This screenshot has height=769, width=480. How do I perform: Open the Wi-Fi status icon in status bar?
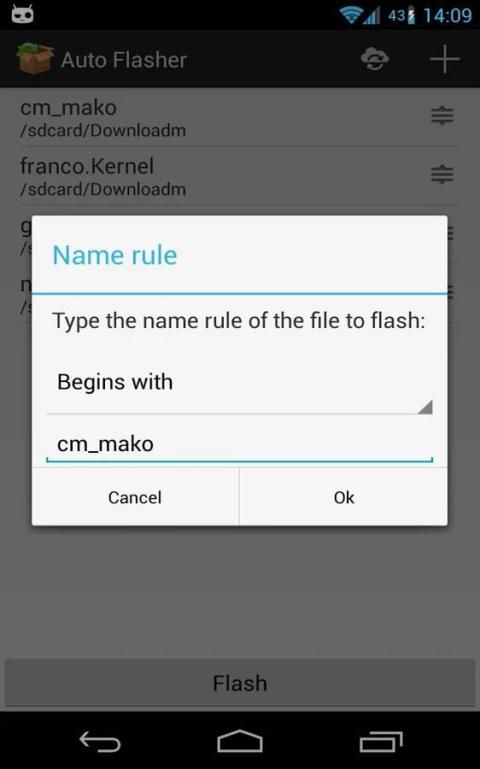pos(351,16)
